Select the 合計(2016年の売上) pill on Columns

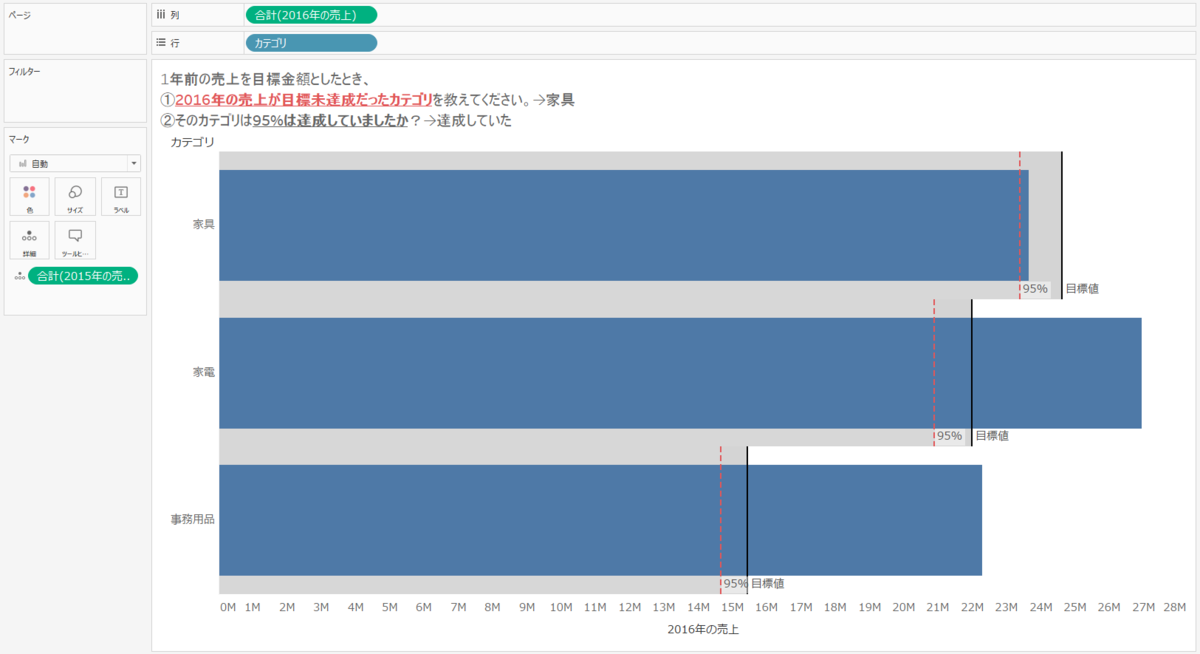(x=311, y=15)
